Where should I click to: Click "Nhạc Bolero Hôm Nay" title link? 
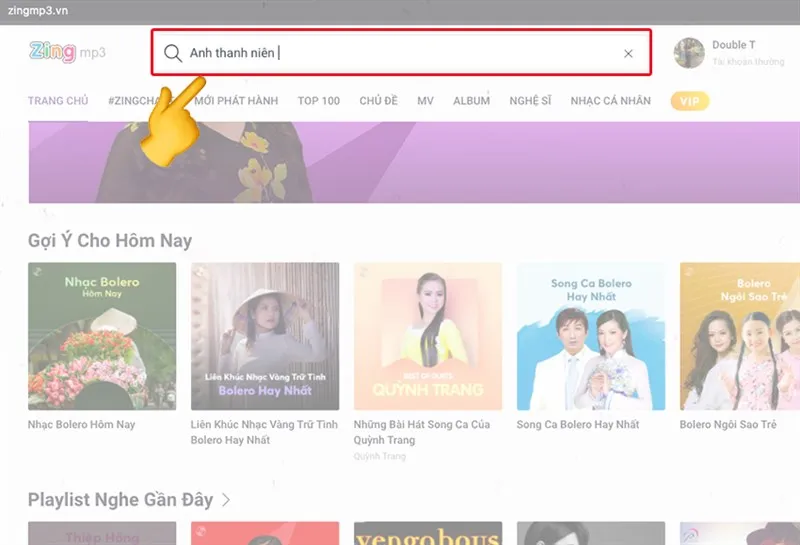tap(82, 425)
